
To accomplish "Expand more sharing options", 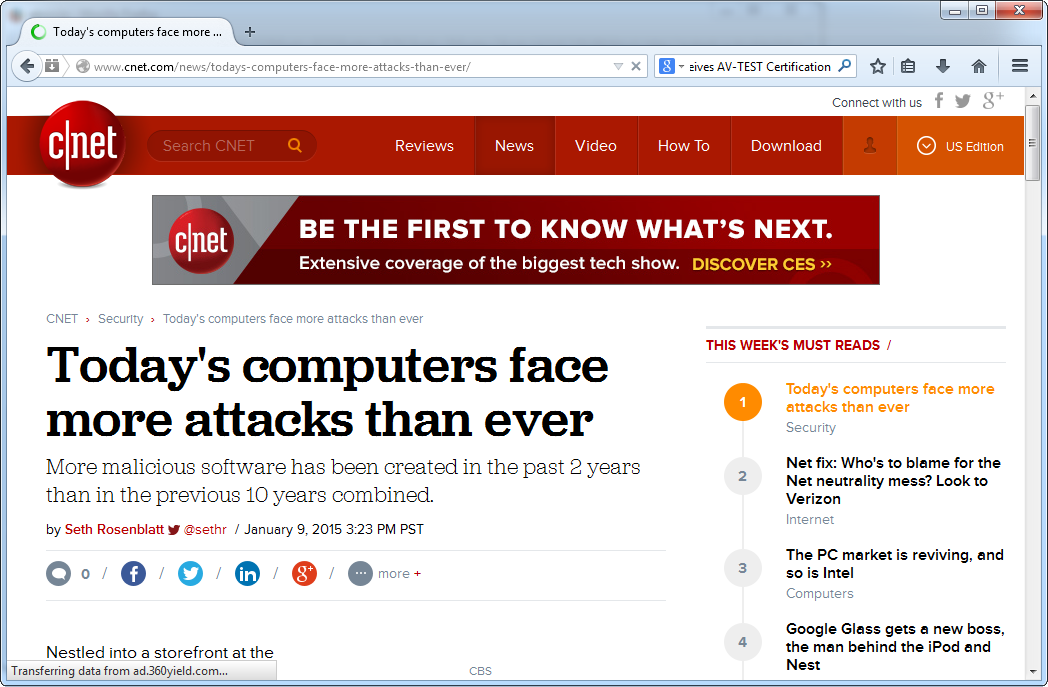I will (385, 573).
